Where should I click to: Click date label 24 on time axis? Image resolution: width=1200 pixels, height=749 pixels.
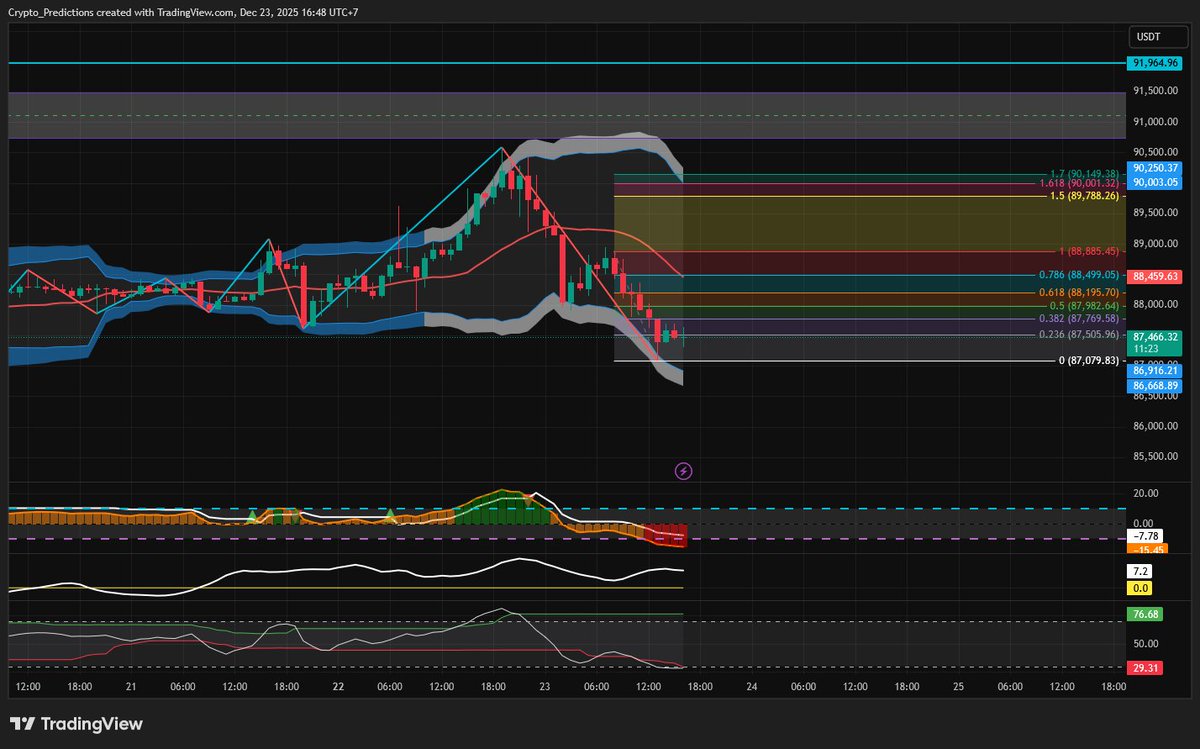click(x=752, y=687)
